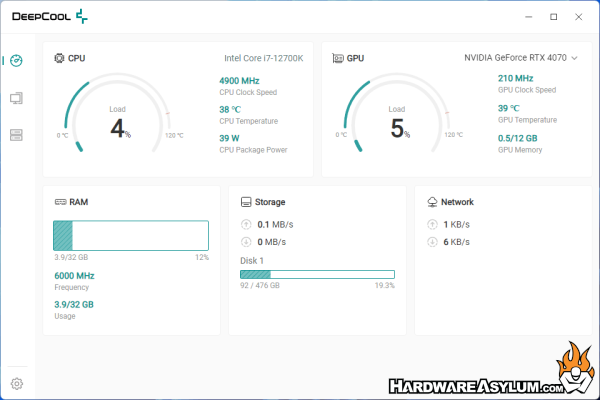Open the dashboard gauge sidebar icon
The height and width of the screenshot is (400, 600).
pos(16,60)
